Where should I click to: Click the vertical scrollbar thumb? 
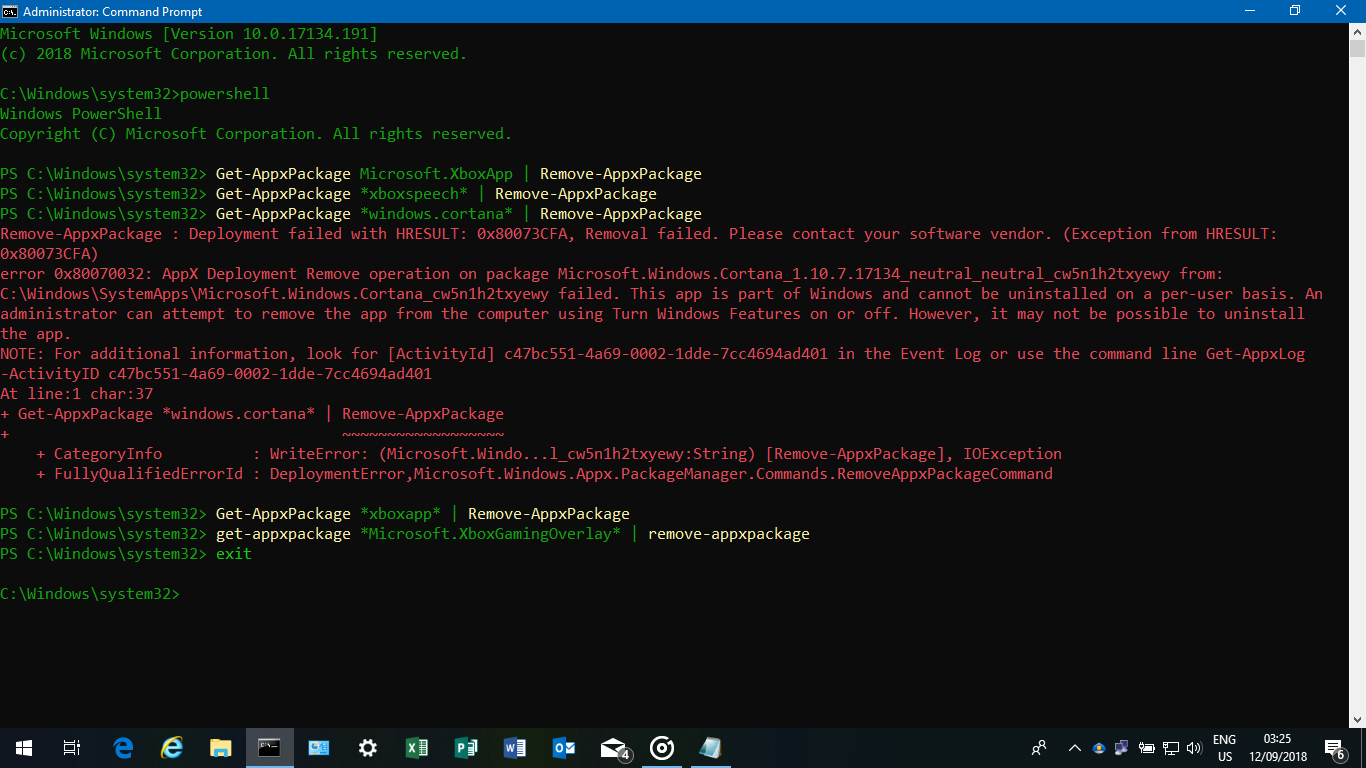click(x=1357, y=49)
